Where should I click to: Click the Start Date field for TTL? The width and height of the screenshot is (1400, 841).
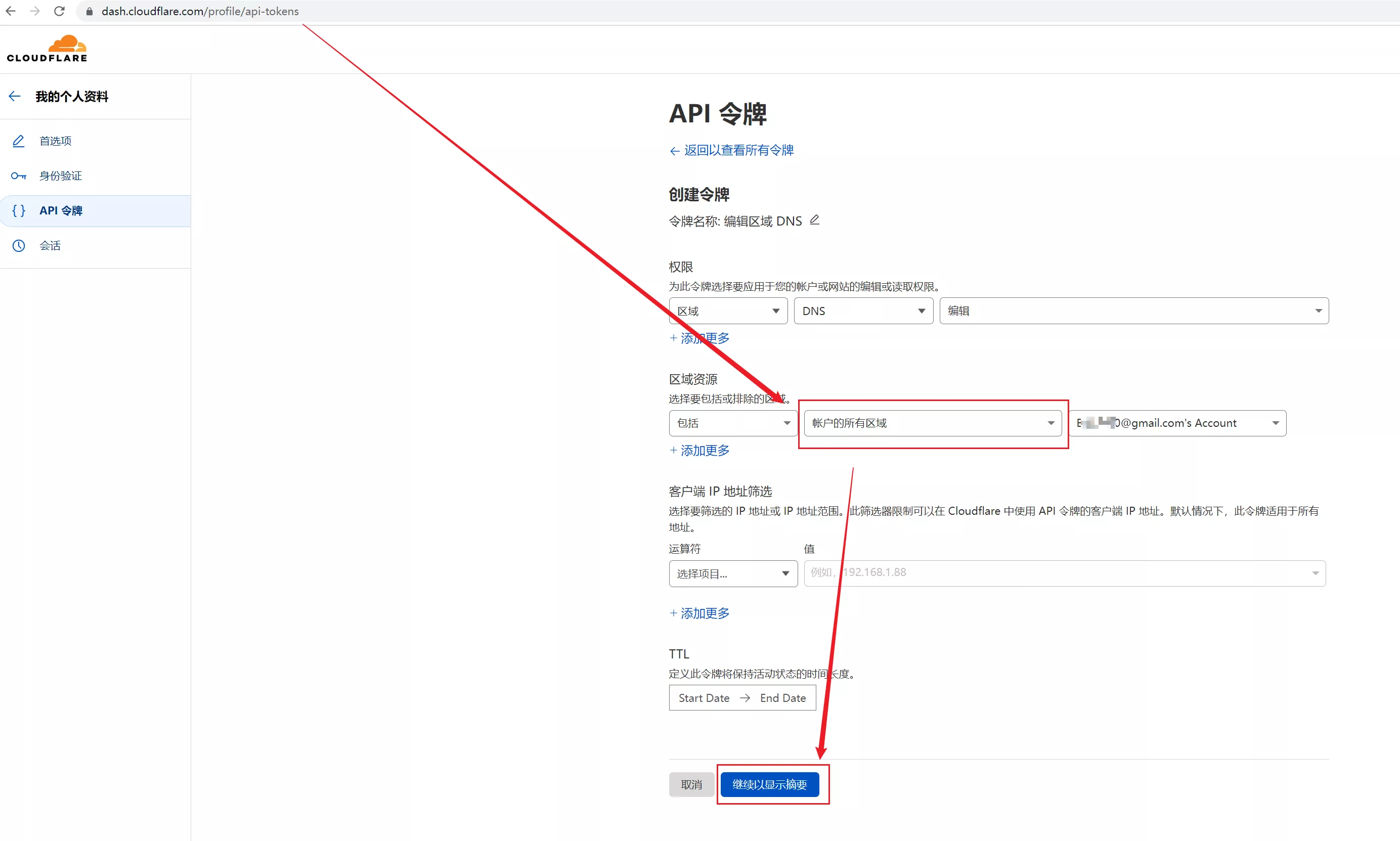704,698
